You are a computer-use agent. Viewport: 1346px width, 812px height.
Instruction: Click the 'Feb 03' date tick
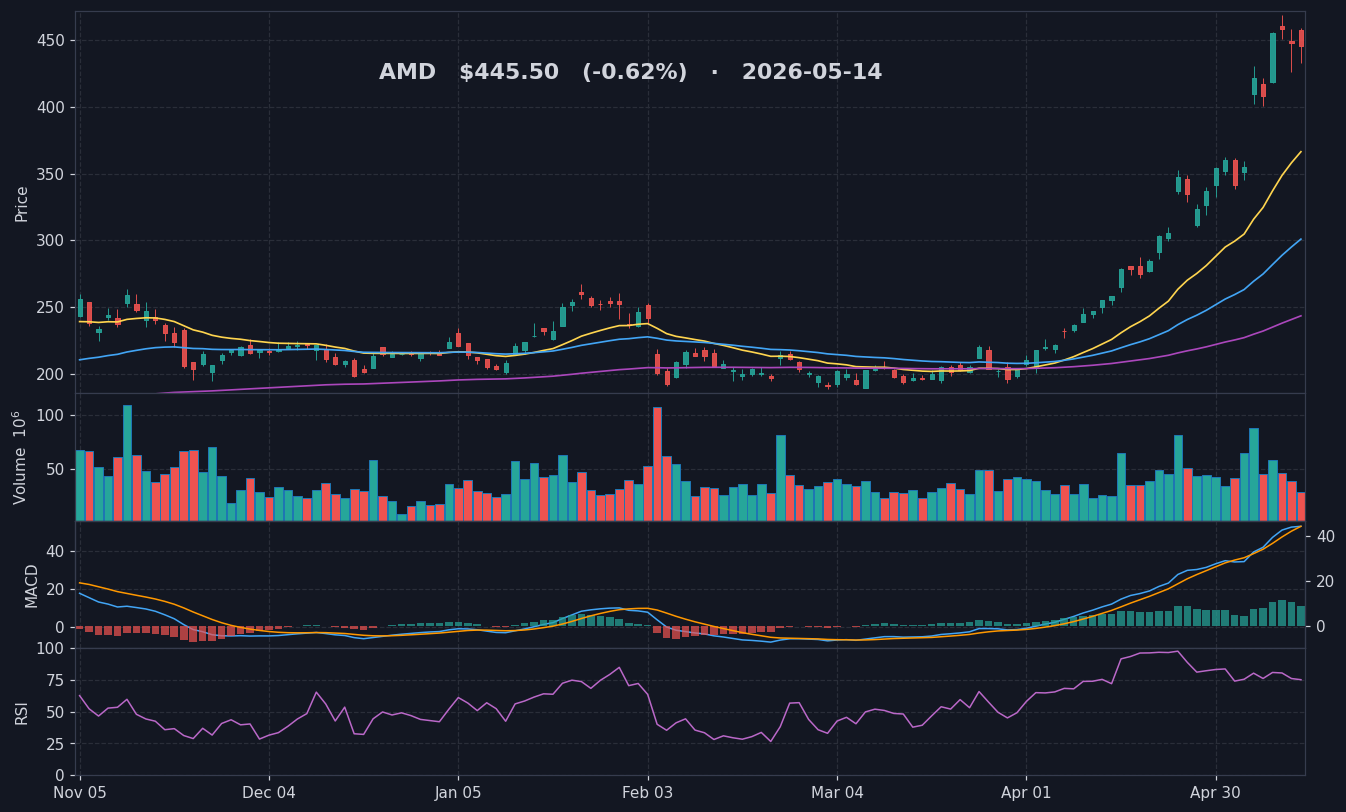648,793
